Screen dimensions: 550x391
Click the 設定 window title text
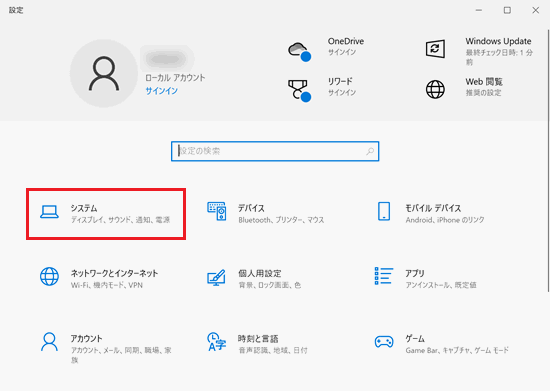[x=16, y=10]
